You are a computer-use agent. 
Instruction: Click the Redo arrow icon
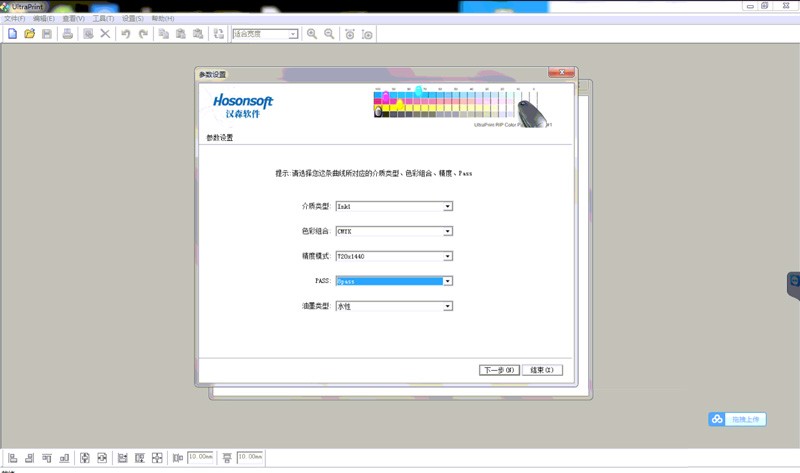click(143, 34)
